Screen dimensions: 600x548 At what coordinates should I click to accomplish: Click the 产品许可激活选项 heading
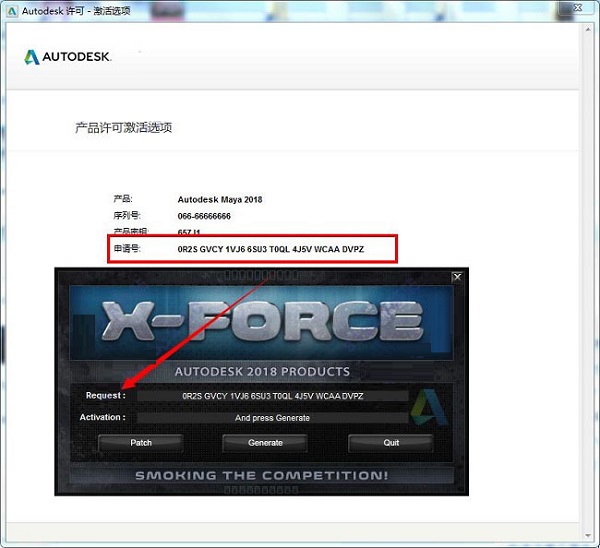pos(123,127)
